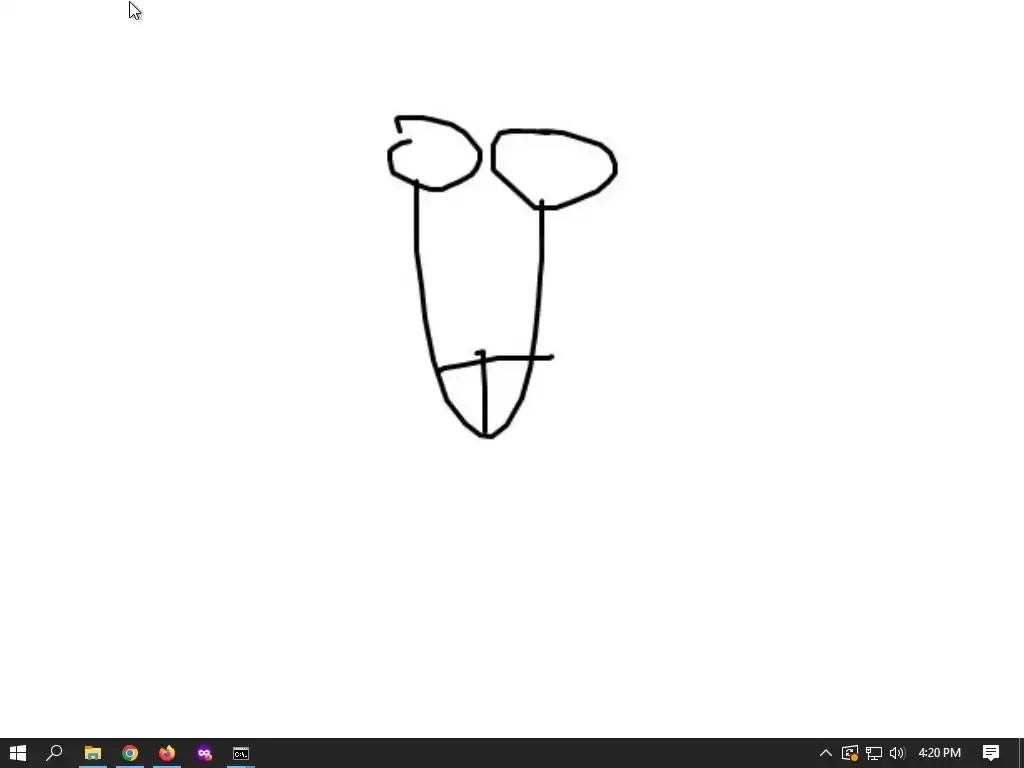
Task: Open the network status tray icon
Action: click(874, 753)
